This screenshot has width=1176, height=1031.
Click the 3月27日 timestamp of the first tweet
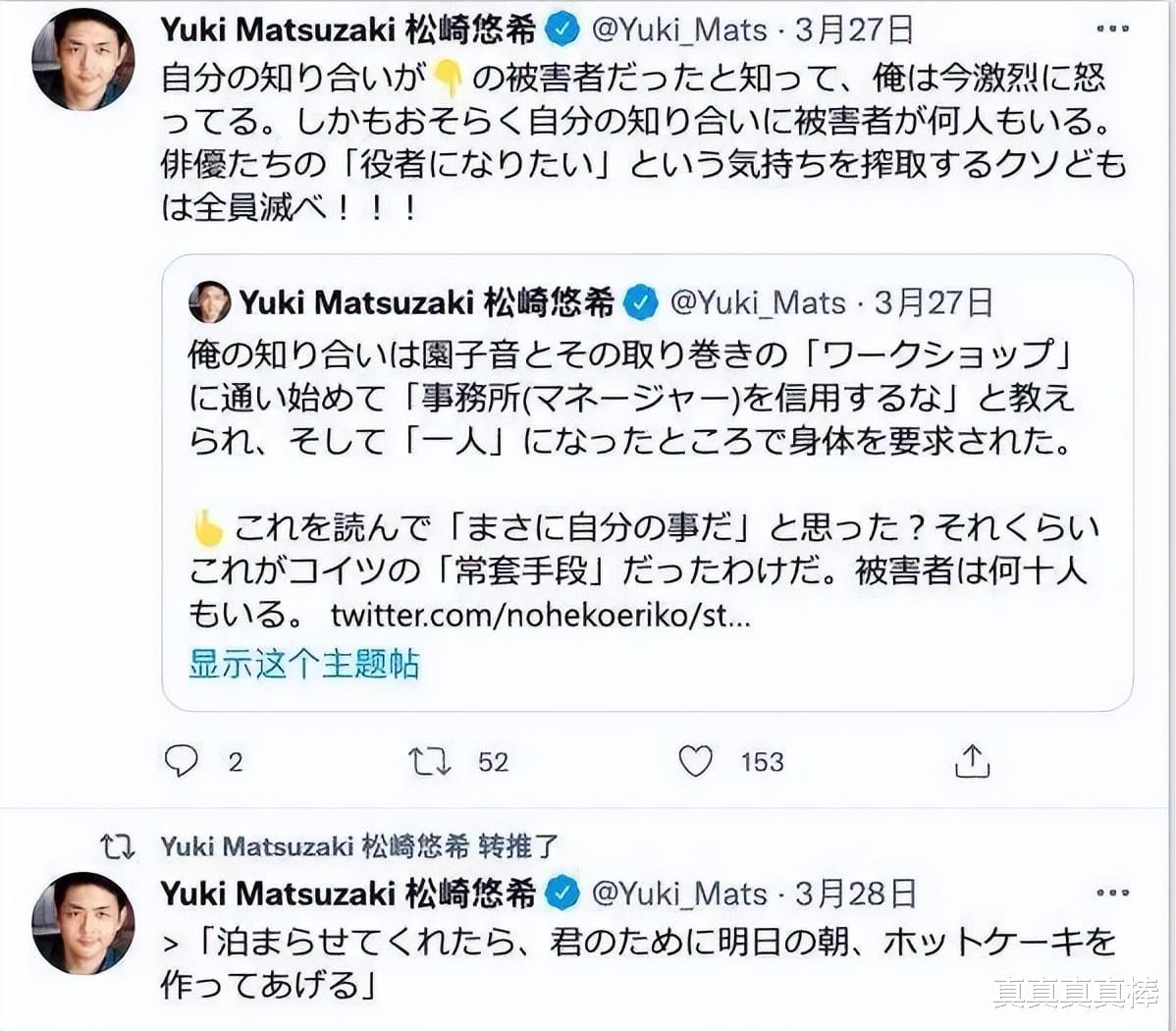coord(854,29)
